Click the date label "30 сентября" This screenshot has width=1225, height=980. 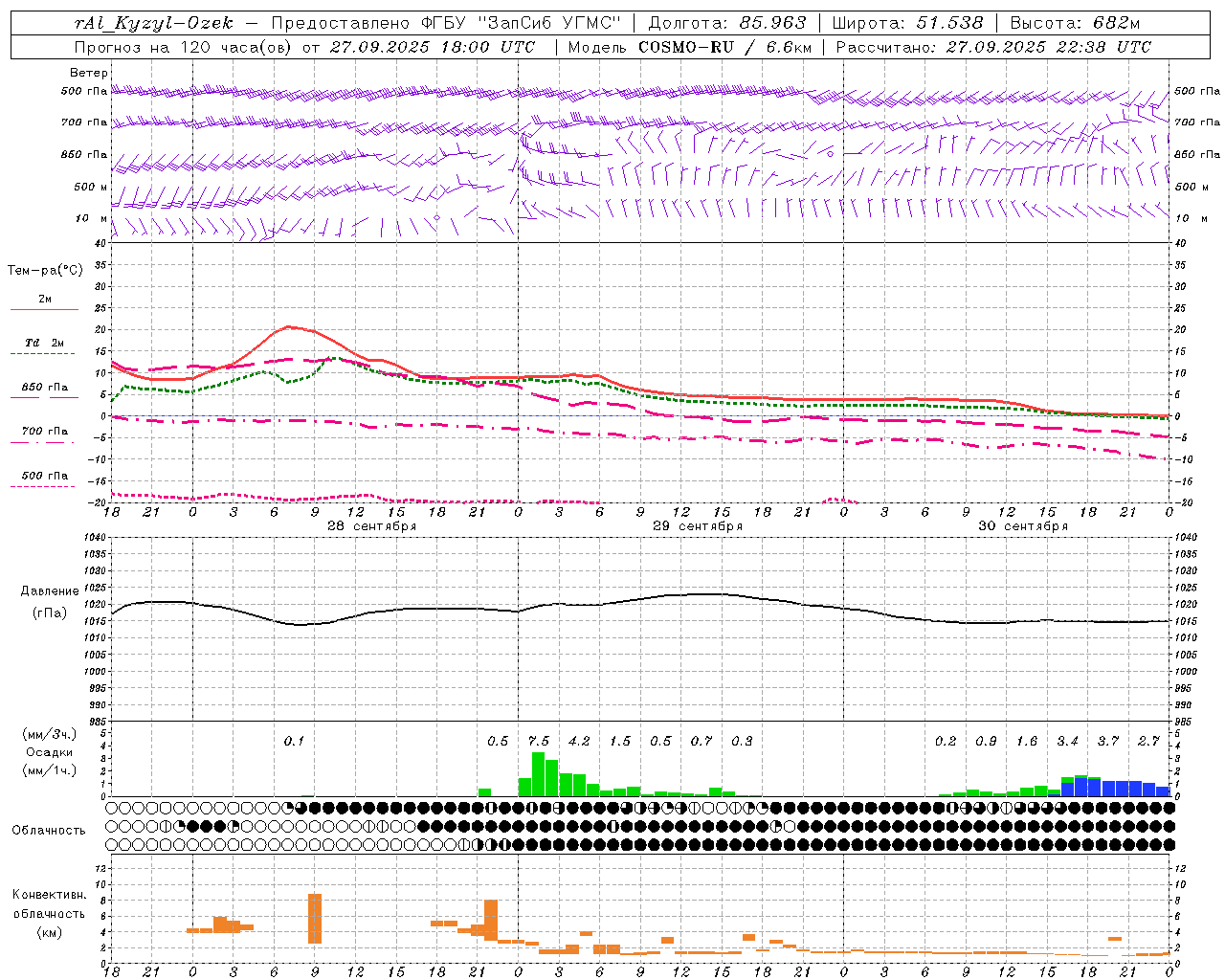[1023, 526]
